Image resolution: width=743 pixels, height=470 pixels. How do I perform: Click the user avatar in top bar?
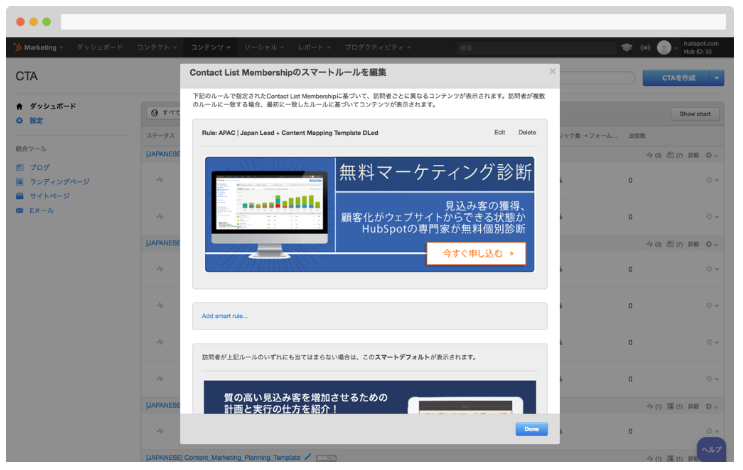click(664, 47)
